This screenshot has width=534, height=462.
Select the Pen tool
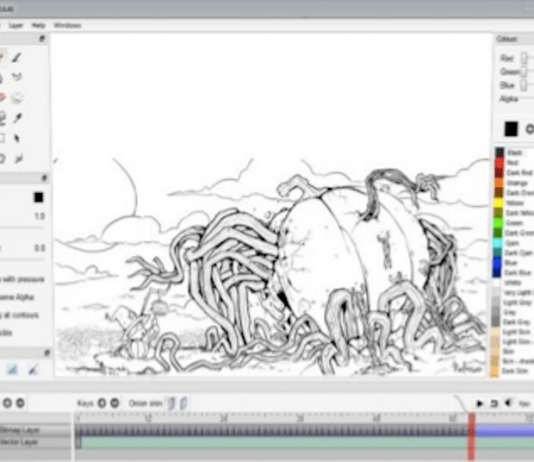point(17,57)
